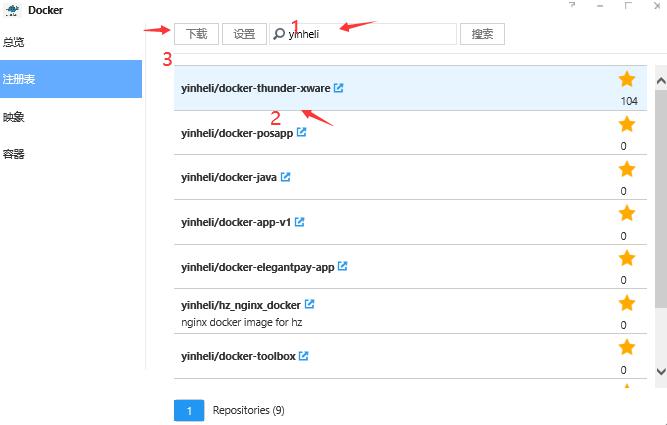Select row yinheli/docker-thunder-xware
667x425 pixels.
(x=410, y=88)
